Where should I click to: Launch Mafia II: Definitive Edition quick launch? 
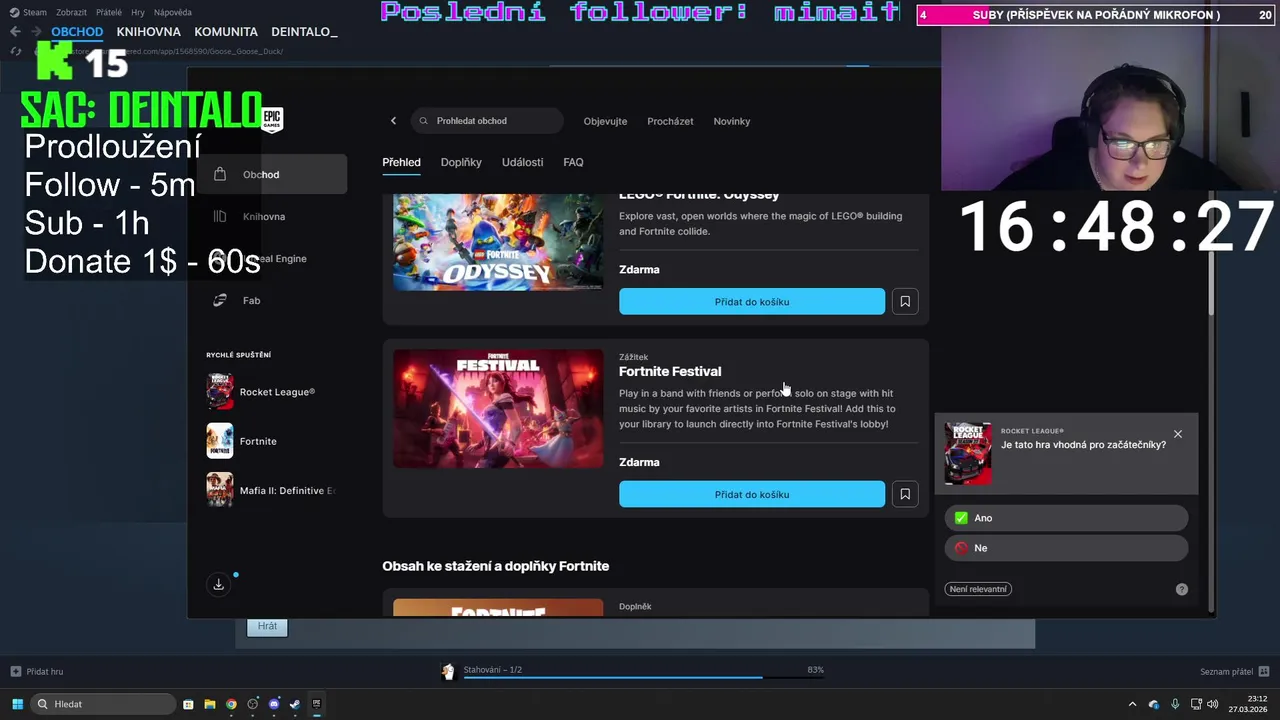(x=272, y=490)
